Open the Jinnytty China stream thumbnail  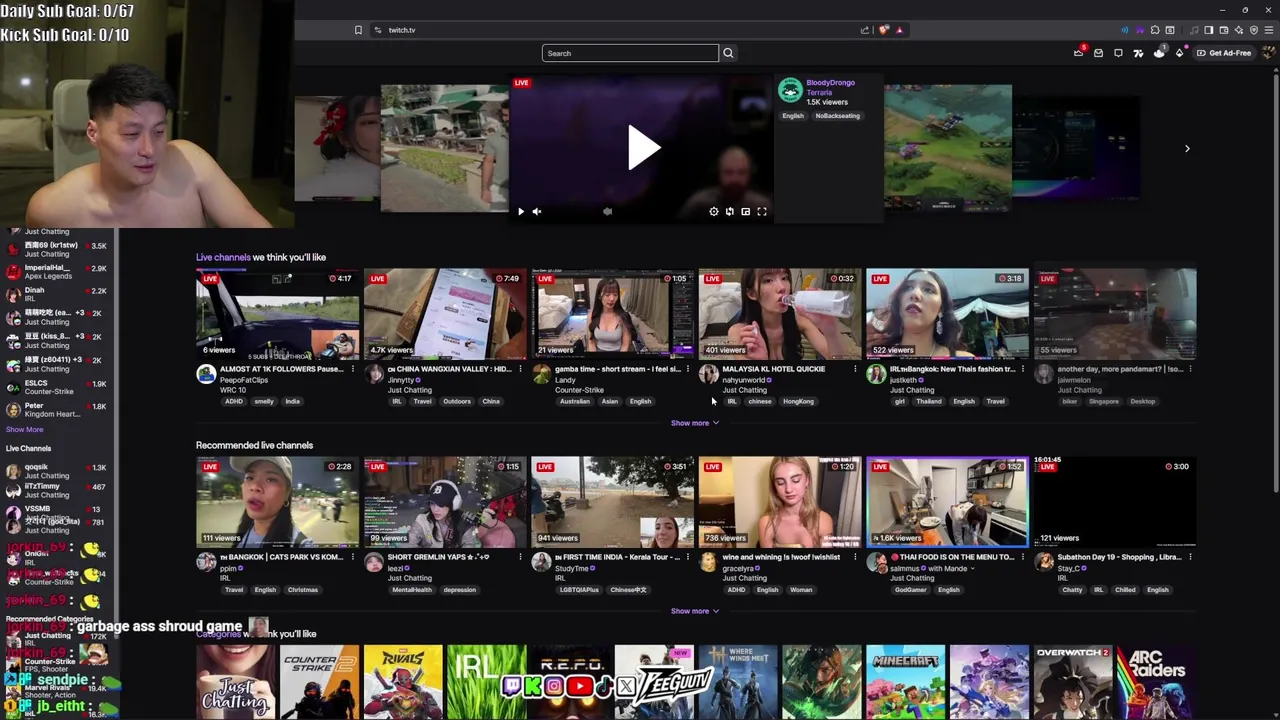coord(445,314)
